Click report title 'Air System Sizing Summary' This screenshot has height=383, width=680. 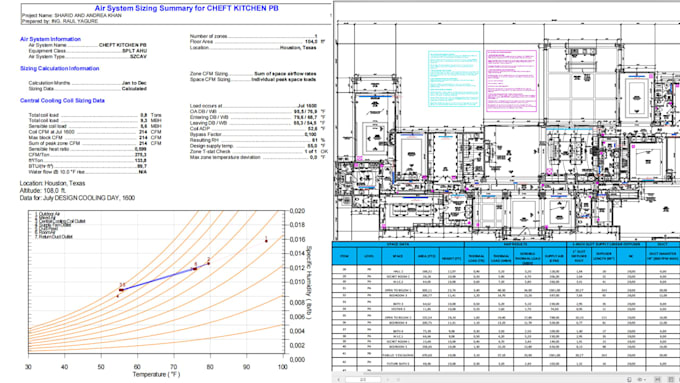click(186, 8)
